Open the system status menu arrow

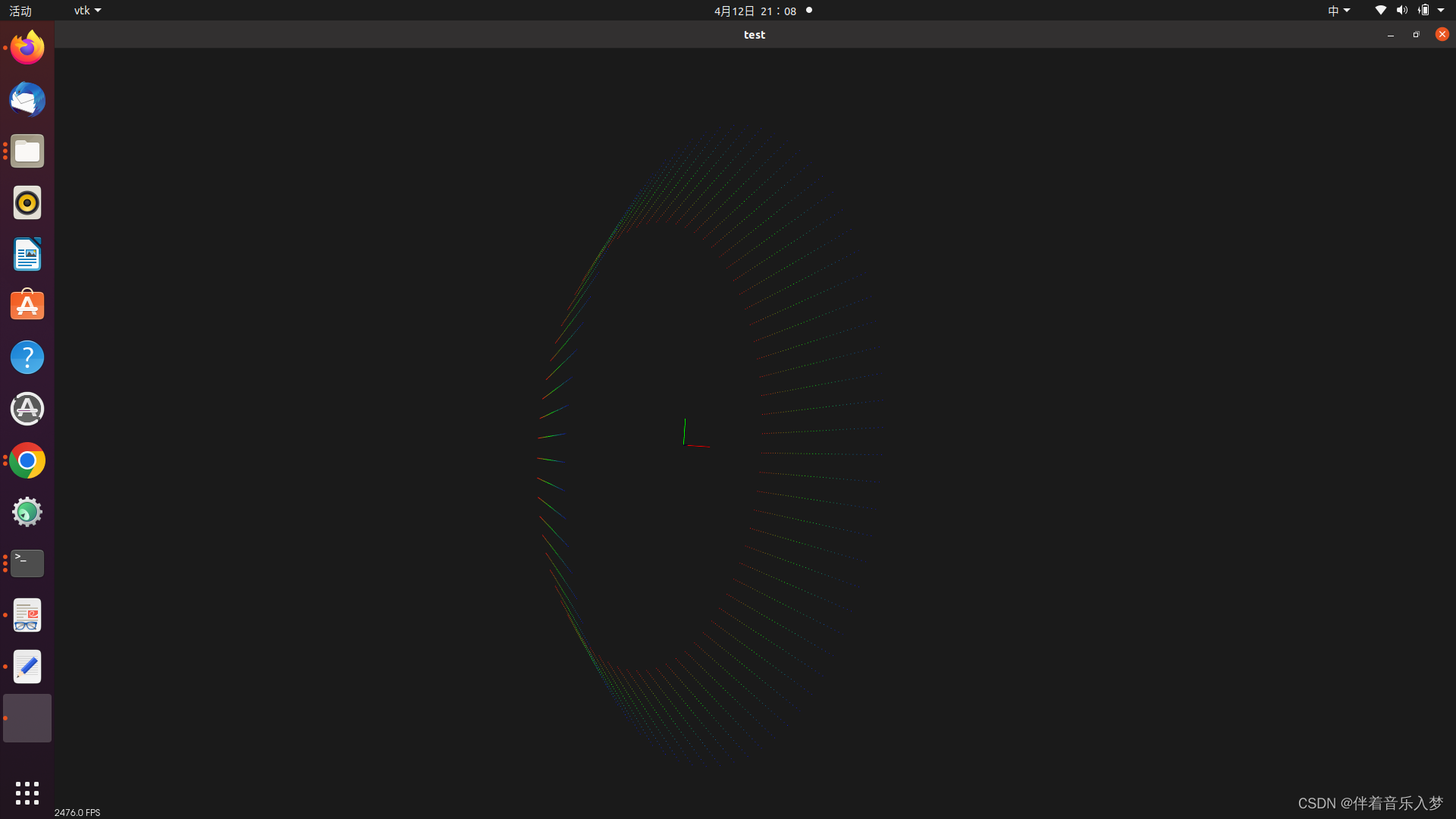[1441, 11]
